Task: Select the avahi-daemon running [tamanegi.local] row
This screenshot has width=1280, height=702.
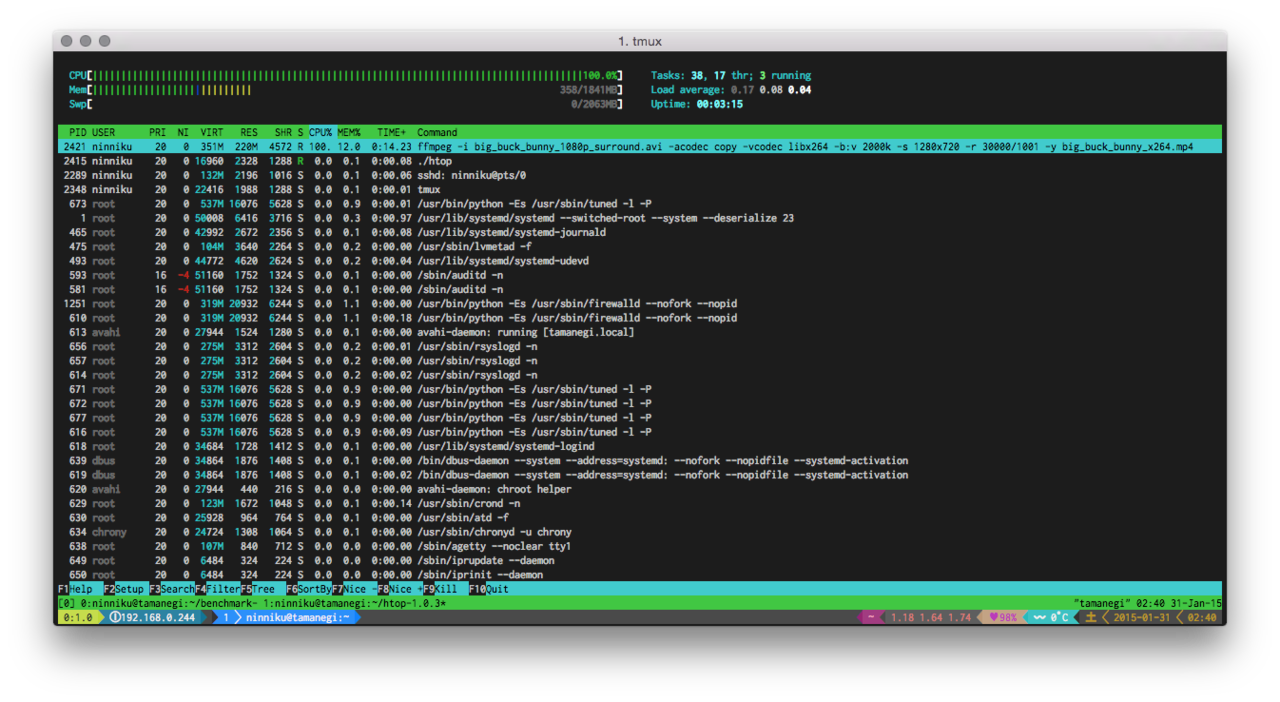Action: [x=640, y=332]
